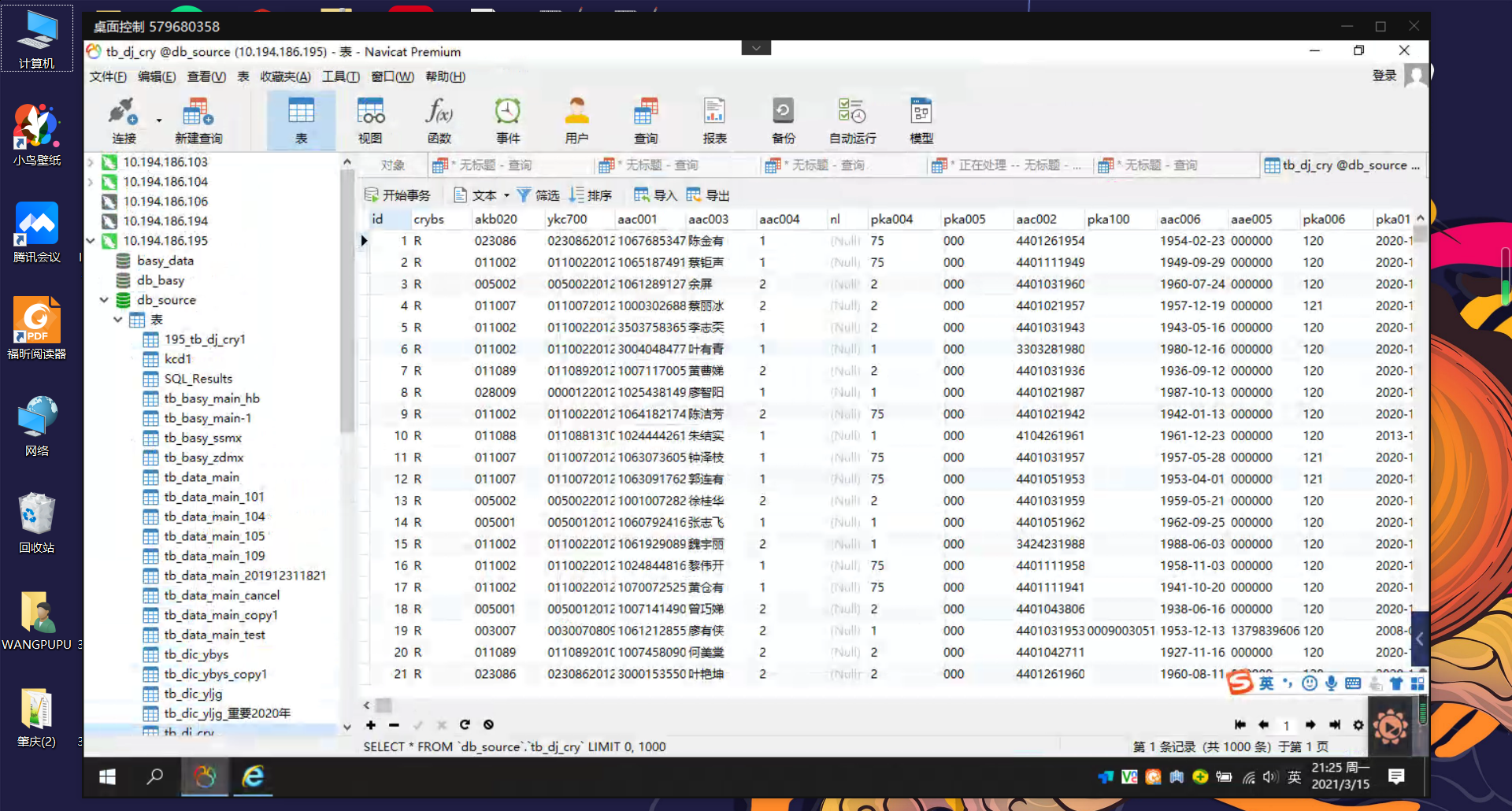The height and width of the screenshot is (811, 1512).
Task: Select the basy_data database
Action: click(x=165, y=261)
